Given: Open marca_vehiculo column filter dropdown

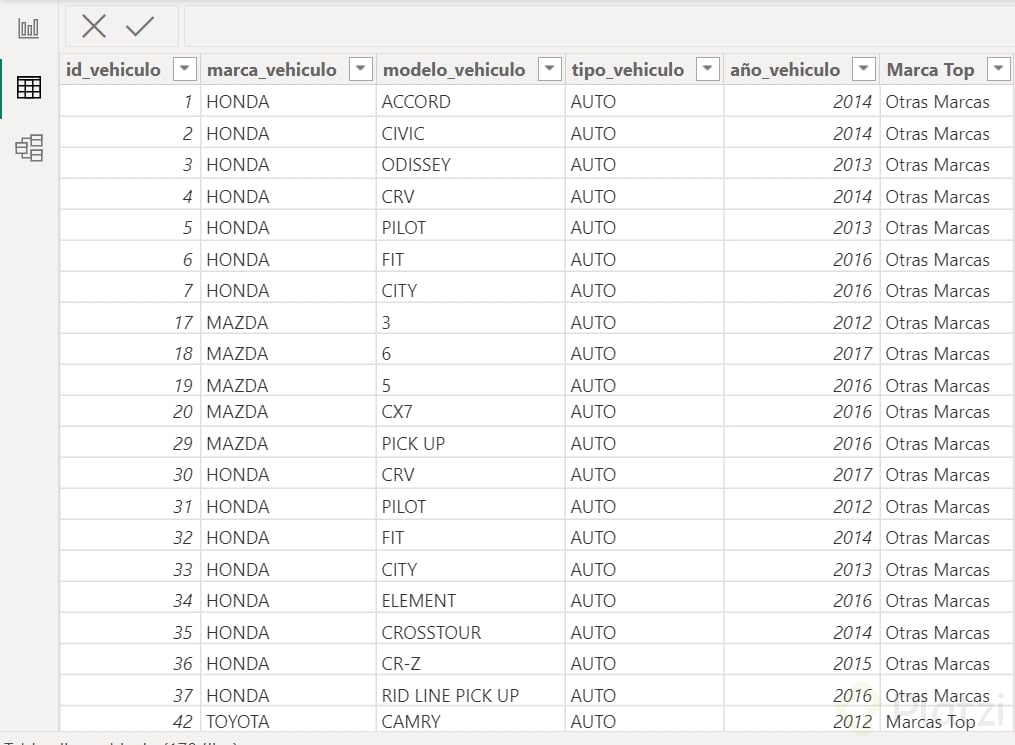Looking at the screenshot, I should point(361,68).
